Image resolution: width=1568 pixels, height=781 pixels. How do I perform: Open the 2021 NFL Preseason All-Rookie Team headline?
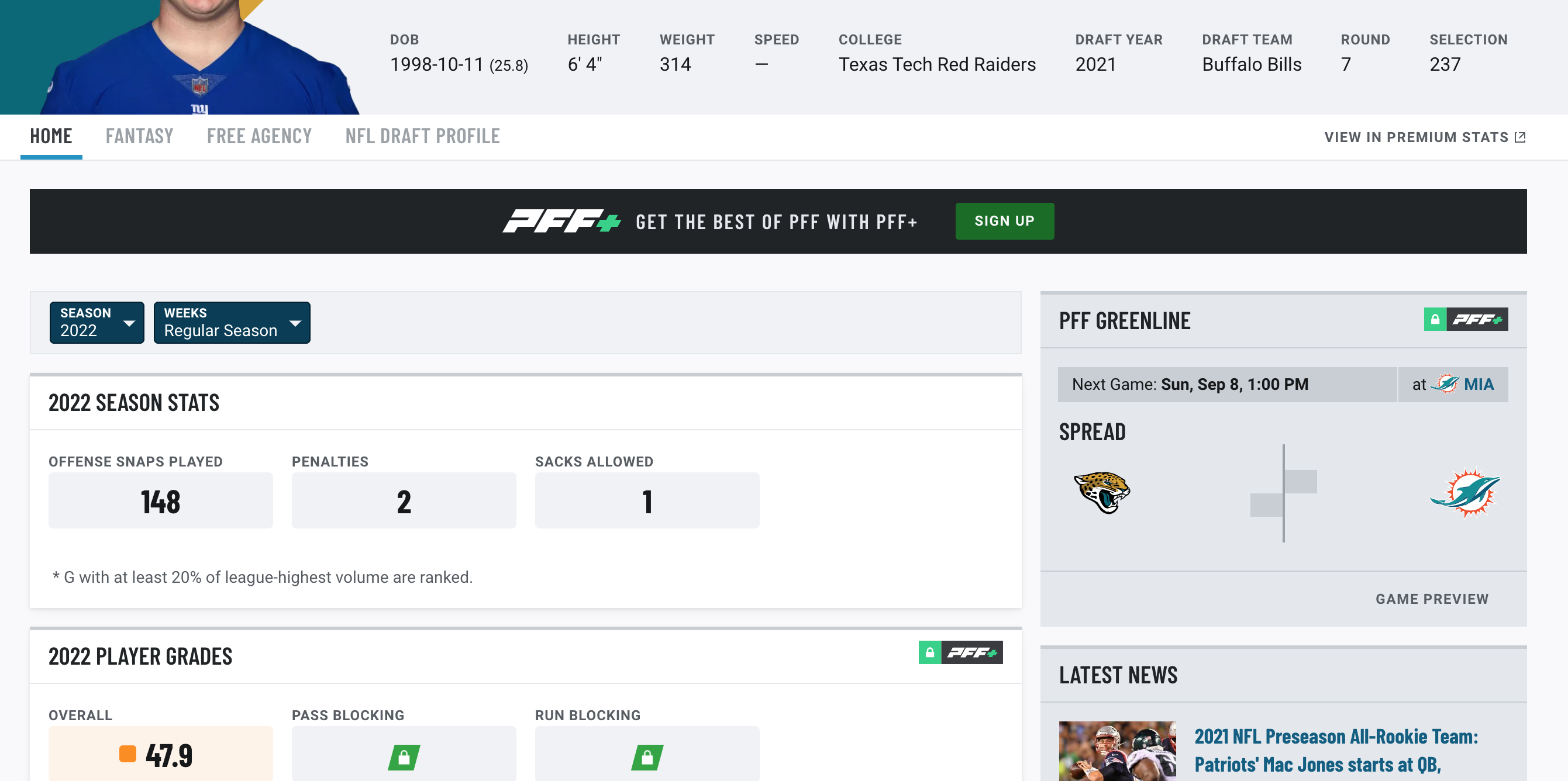1336,751
